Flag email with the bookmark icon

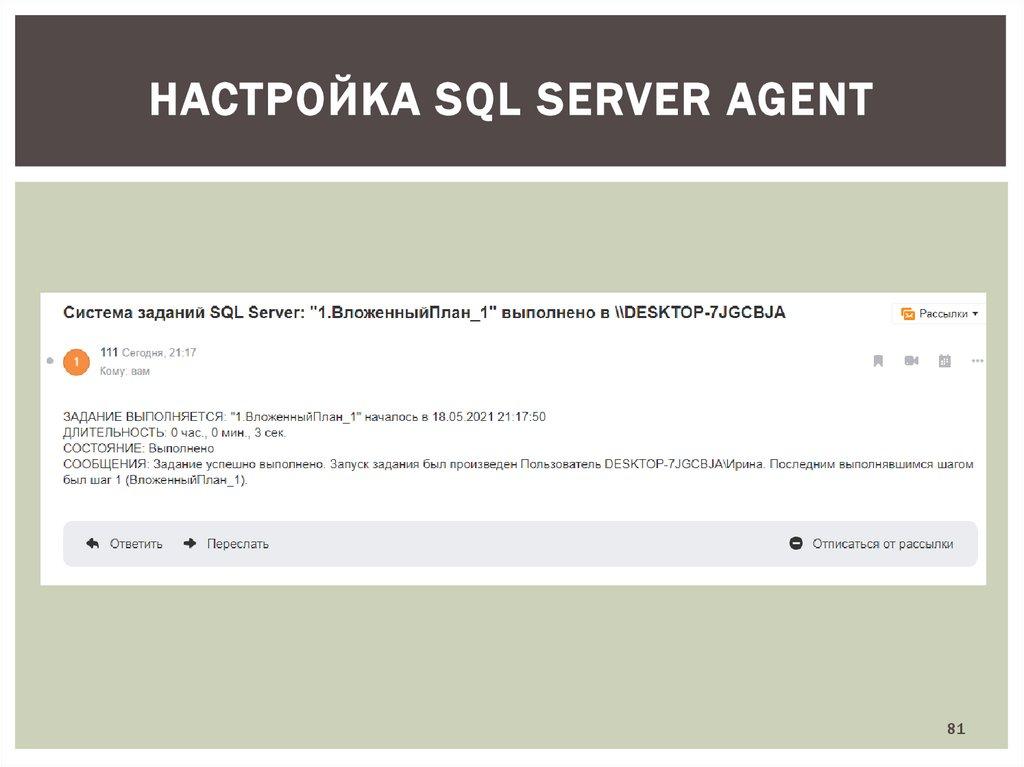878,361
